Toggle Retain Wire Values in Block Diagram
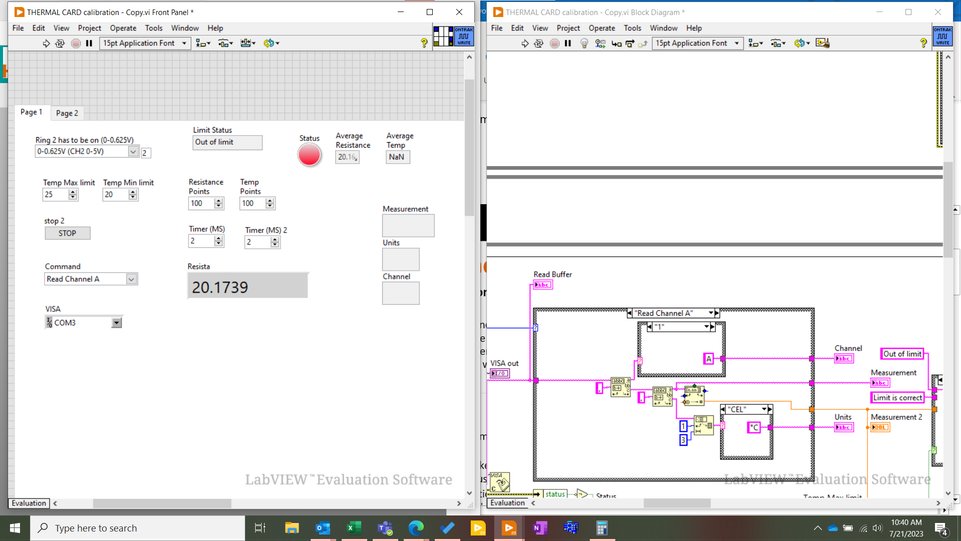Viewport: 961px width, 541px height. coord(600,44)
